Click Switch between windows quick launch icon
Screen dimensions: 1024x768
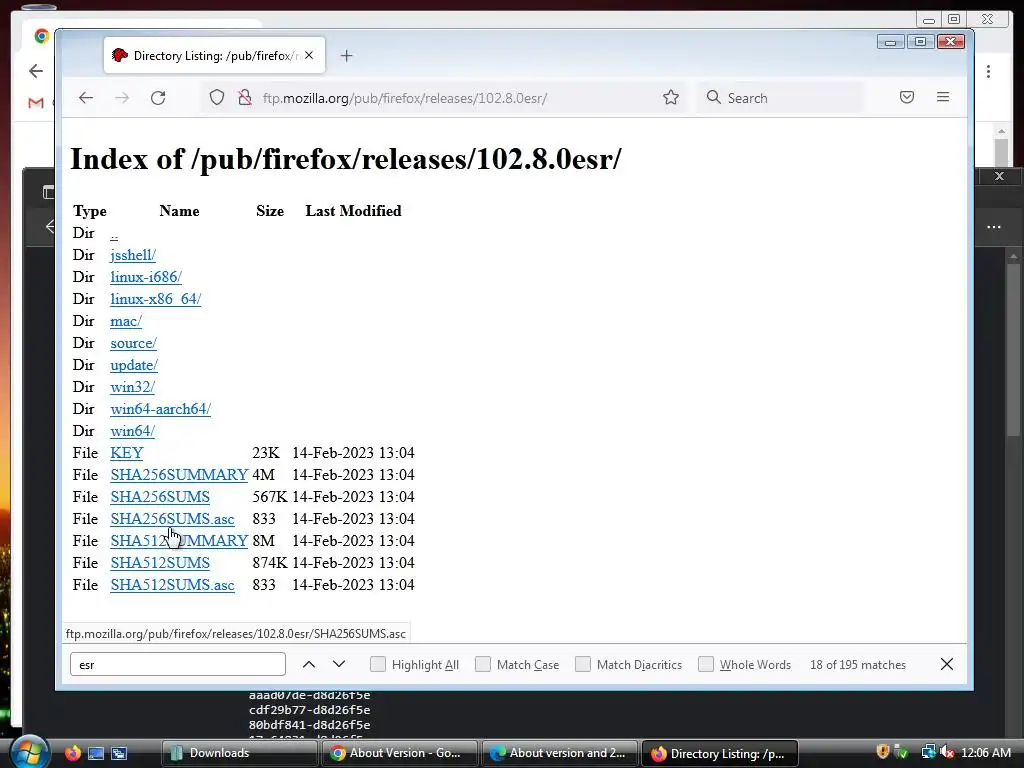pos(119,753)
